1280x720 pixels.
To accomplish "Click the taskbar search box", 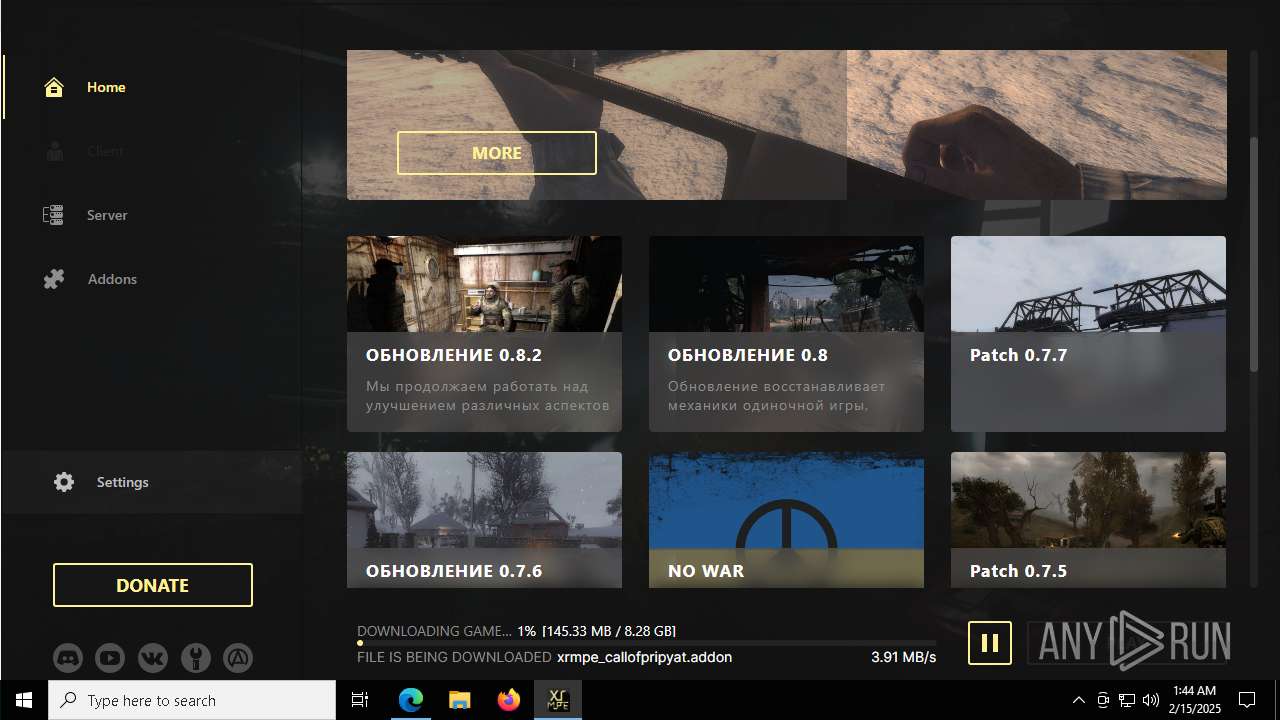I will (192, 700).
